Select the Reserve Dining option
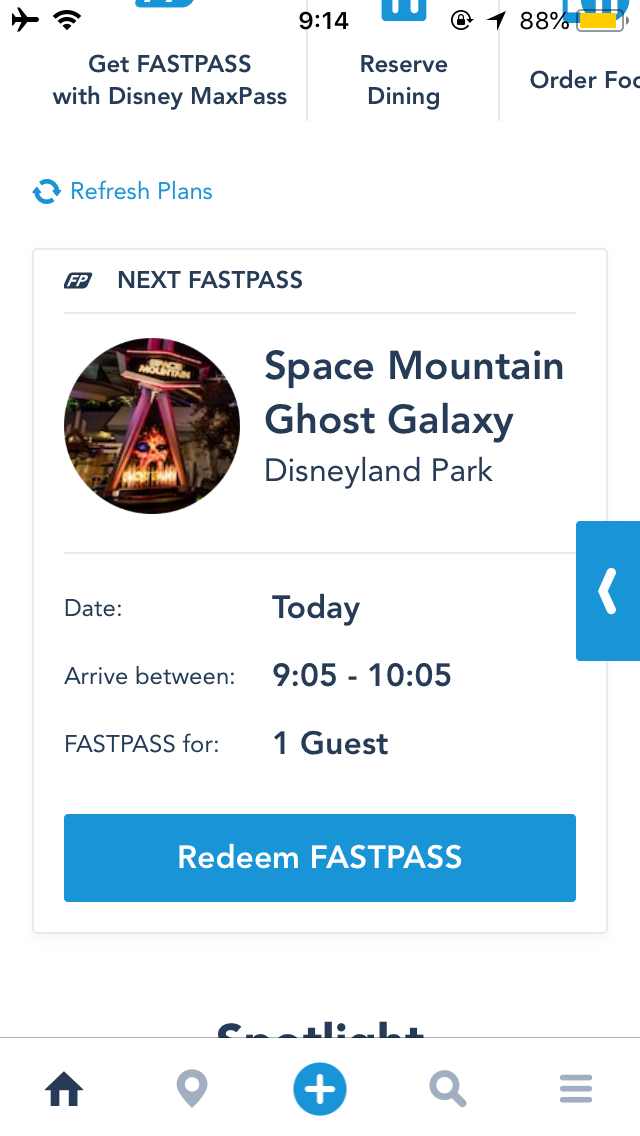The height and width of the screenshot is (1136, 640). (404, 80)
